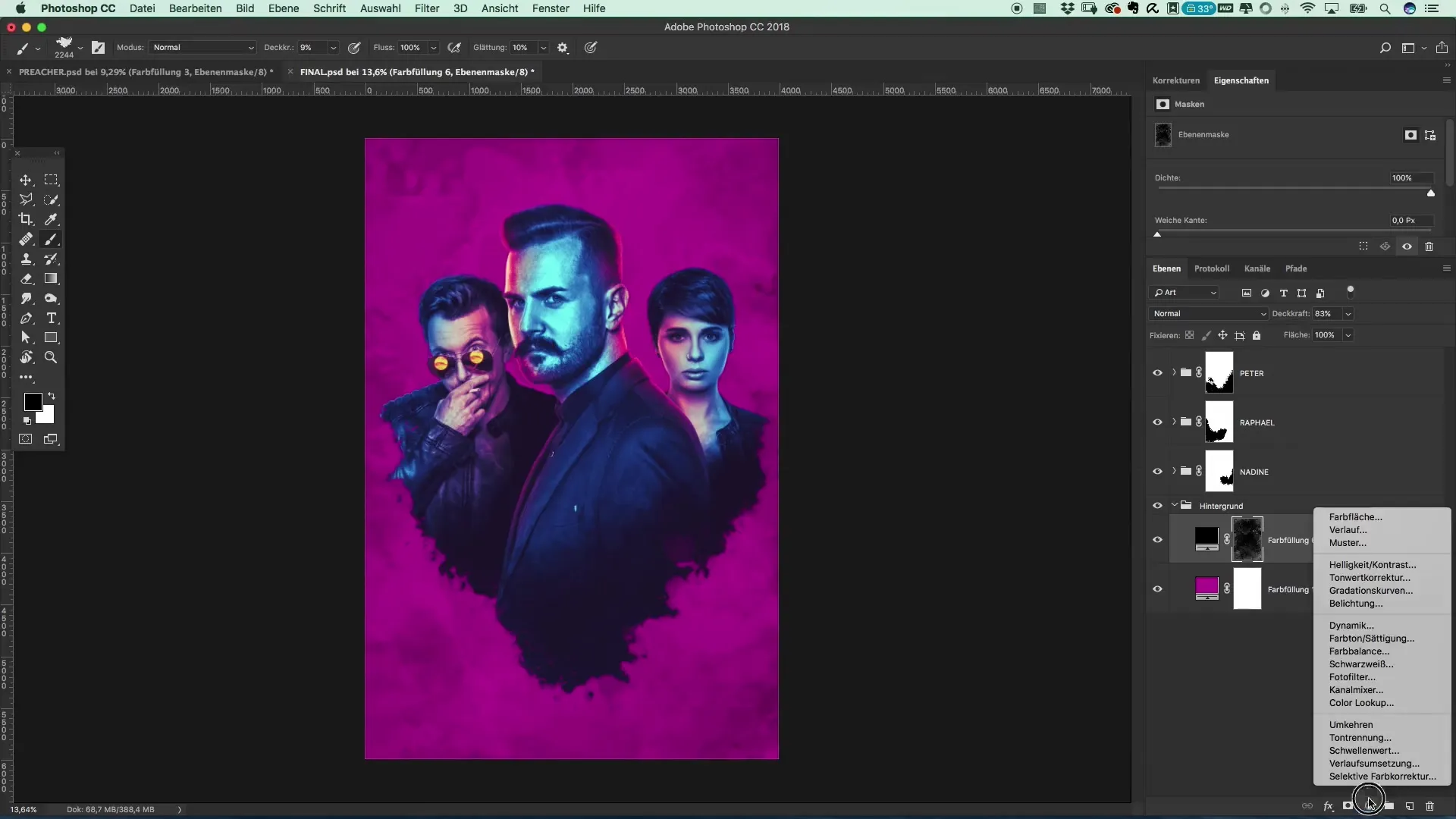The image size is (1456, 819).
Task: Delete layer via Layers panel trash
Action: [1430, 806]
